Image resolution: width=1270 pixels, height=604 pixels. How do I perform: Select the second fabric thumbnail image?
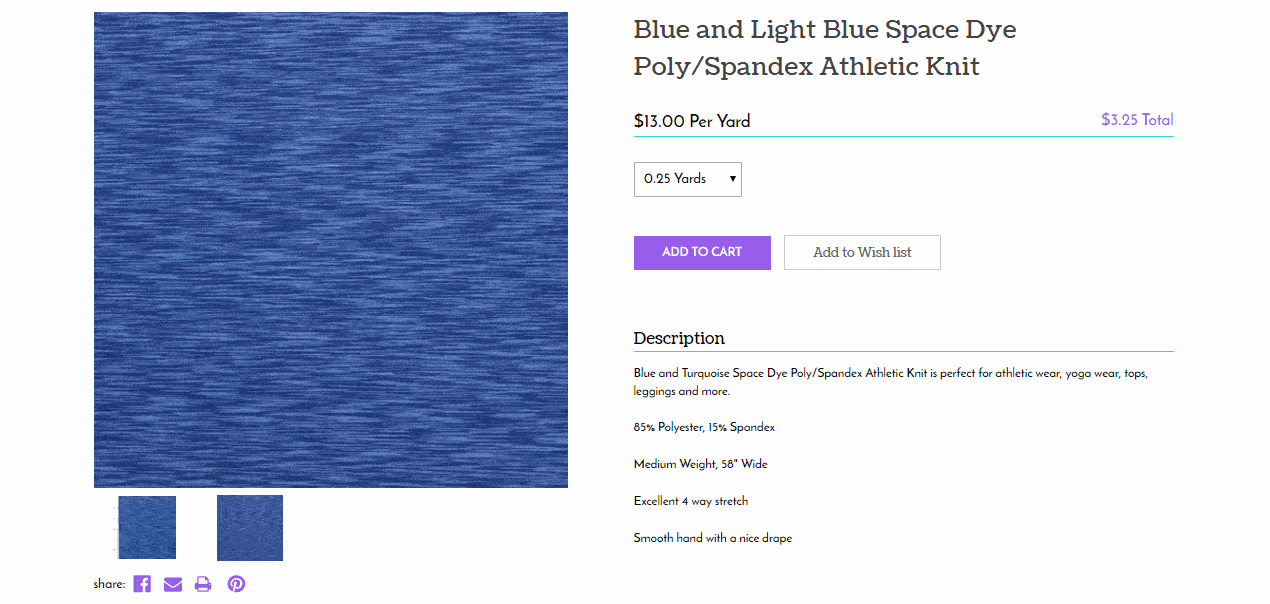[x=250, y=528]
